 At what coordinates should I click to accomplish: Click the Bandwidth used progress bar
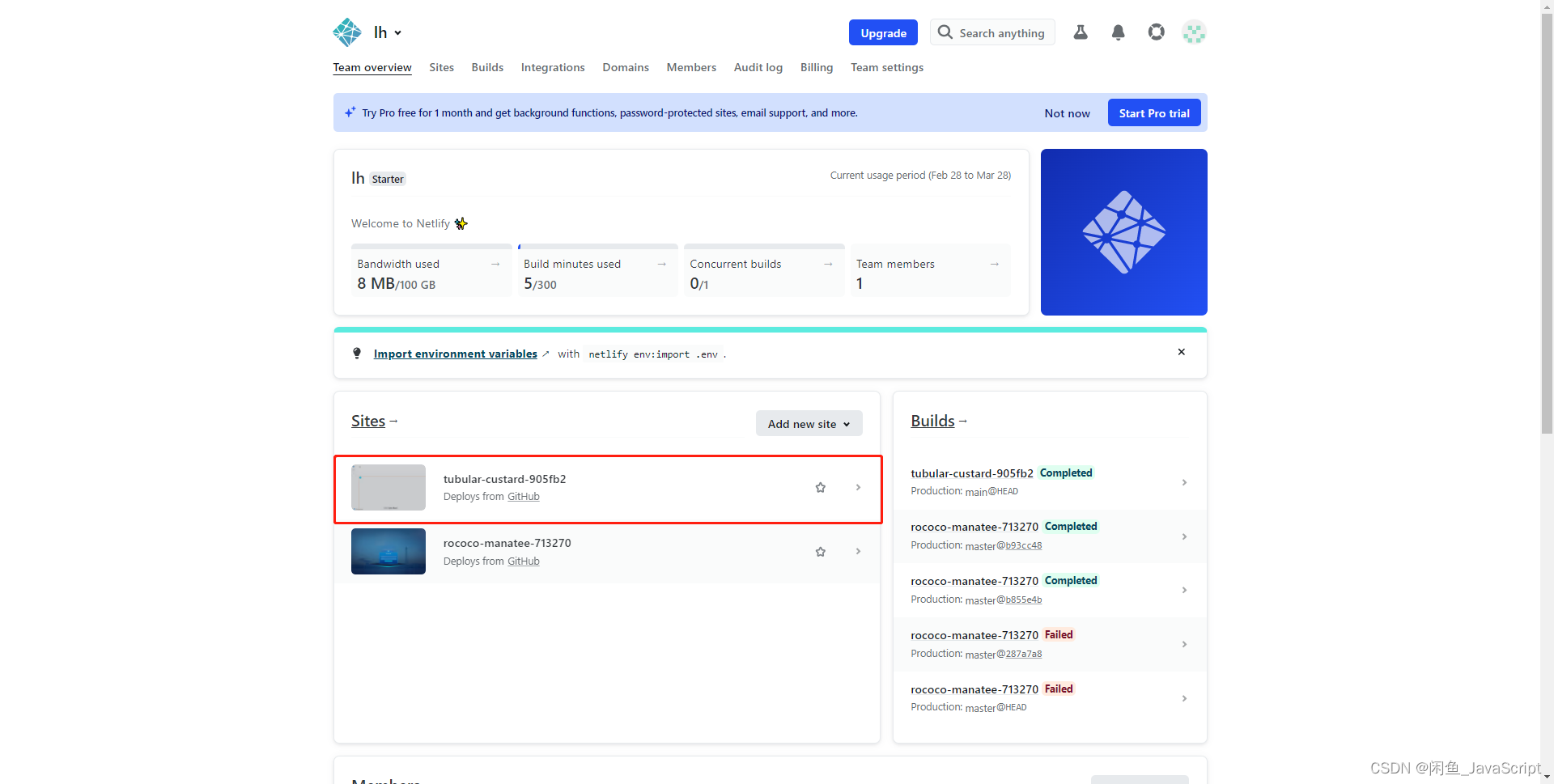click(x=431, y=246)
